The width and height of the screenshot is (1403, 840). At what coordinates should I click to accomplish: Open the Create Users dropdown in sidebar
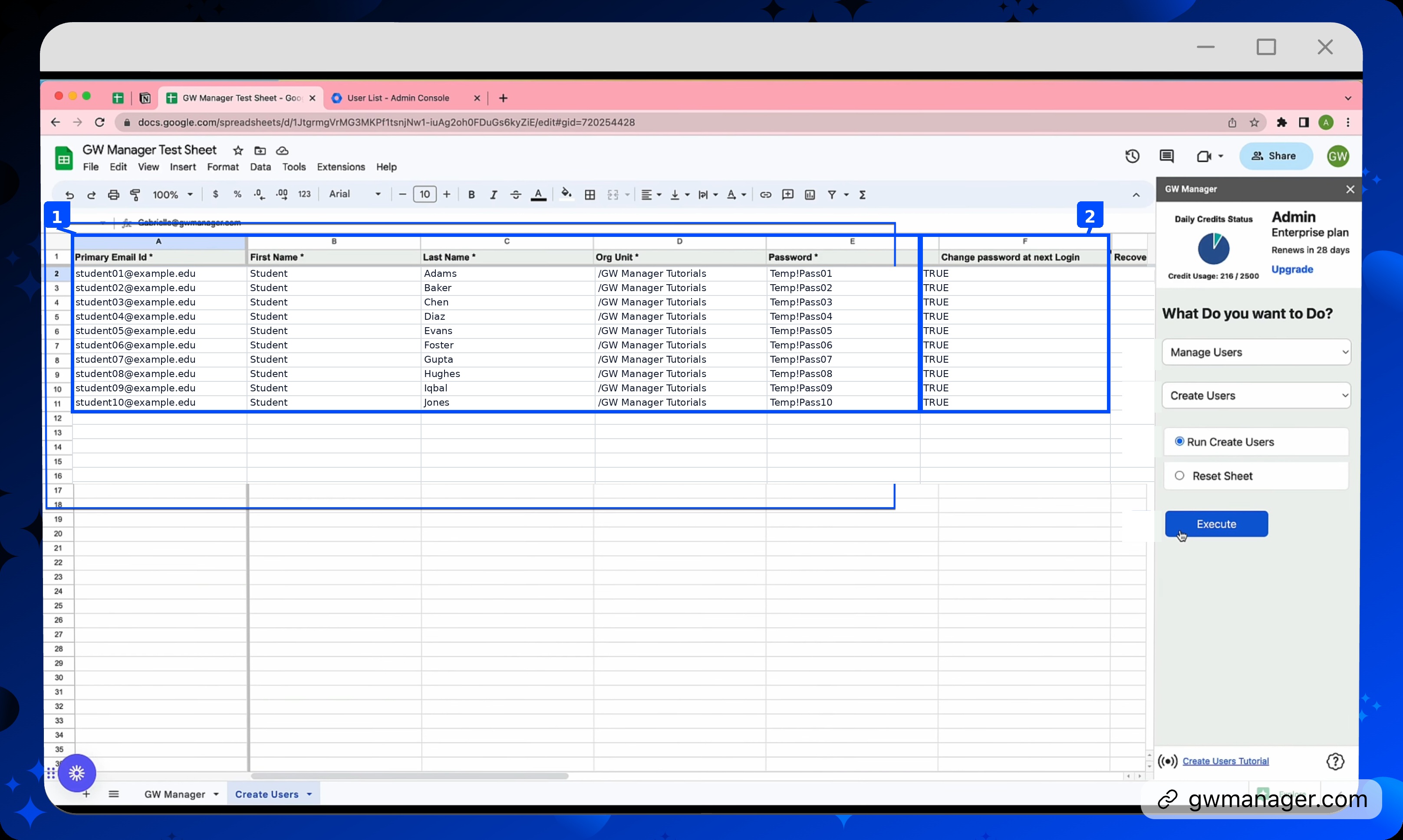pos(1256,396)
